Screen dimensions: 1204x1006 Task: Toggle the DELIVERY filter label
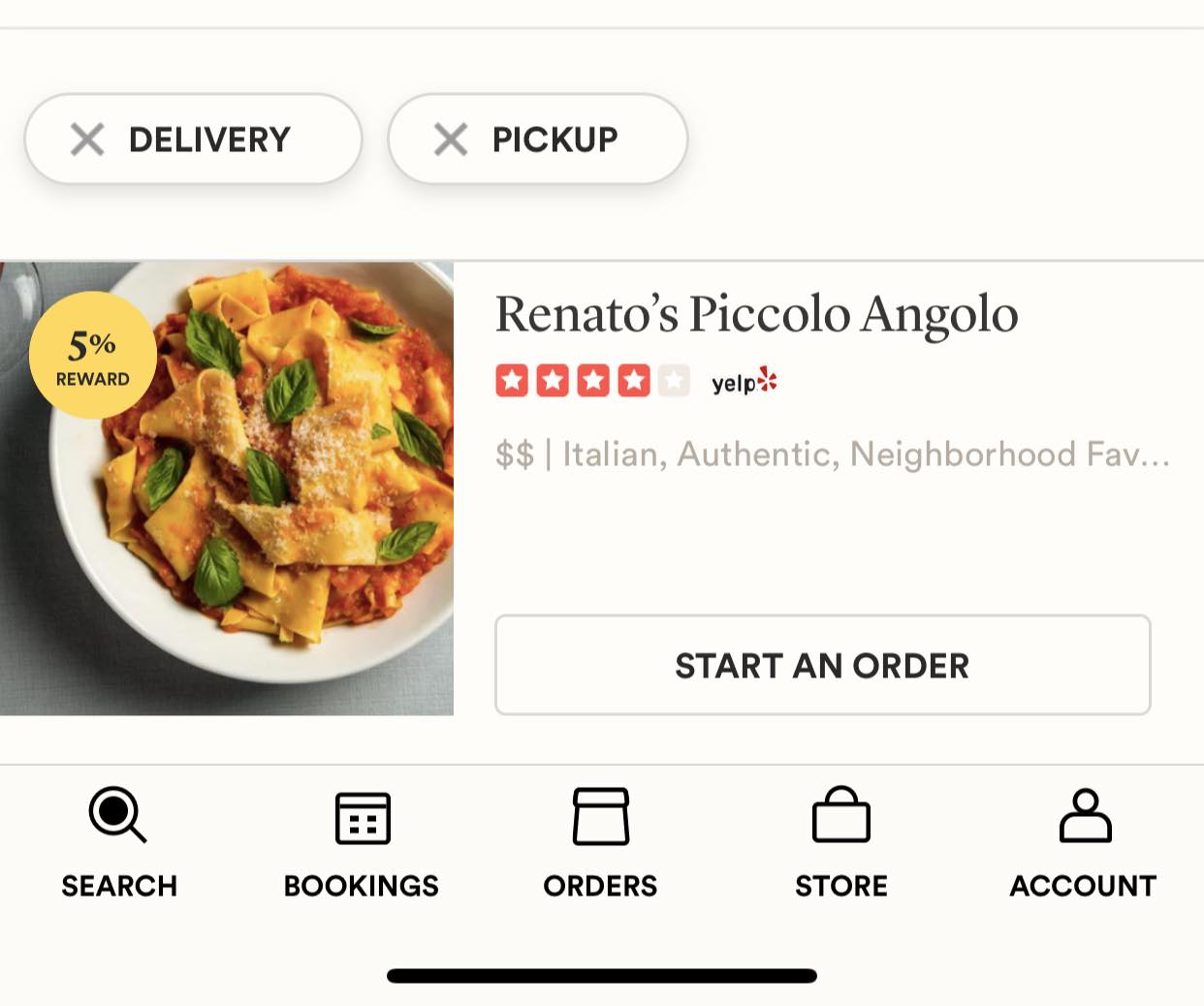[x=209, y=140]
